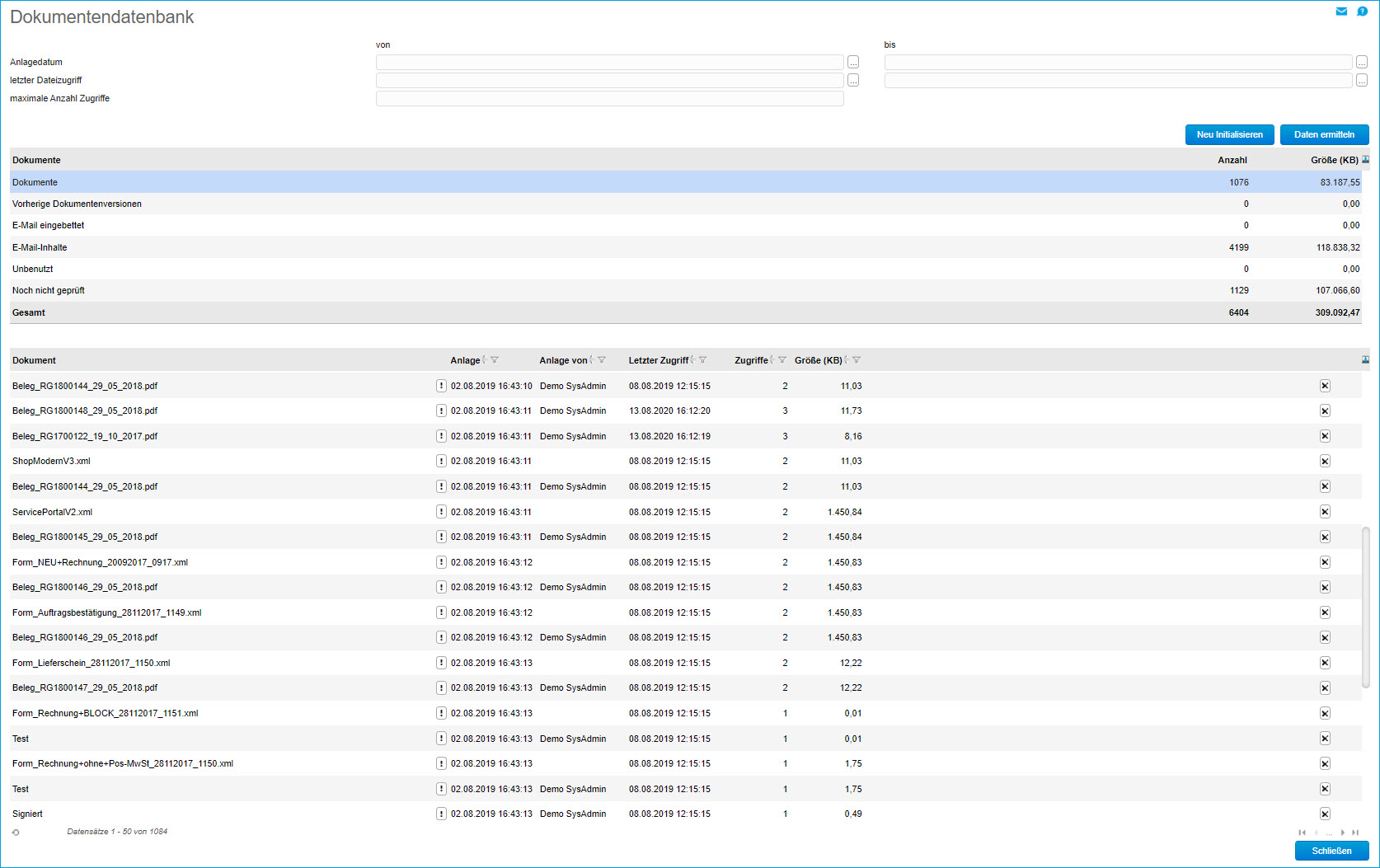Open the Anlage von column filter
Screen dimensions: 1380x868
602,360
